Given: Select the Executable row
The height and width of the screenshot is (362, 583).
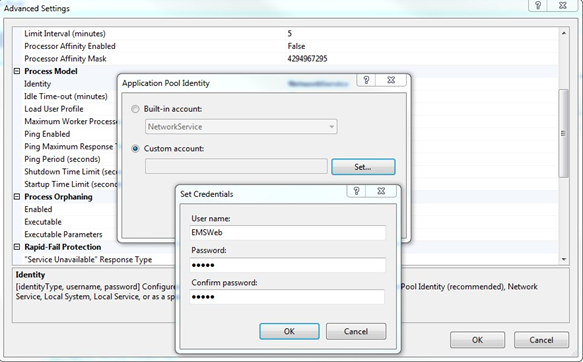Looking at the screenshot, I should click(71, 222).
